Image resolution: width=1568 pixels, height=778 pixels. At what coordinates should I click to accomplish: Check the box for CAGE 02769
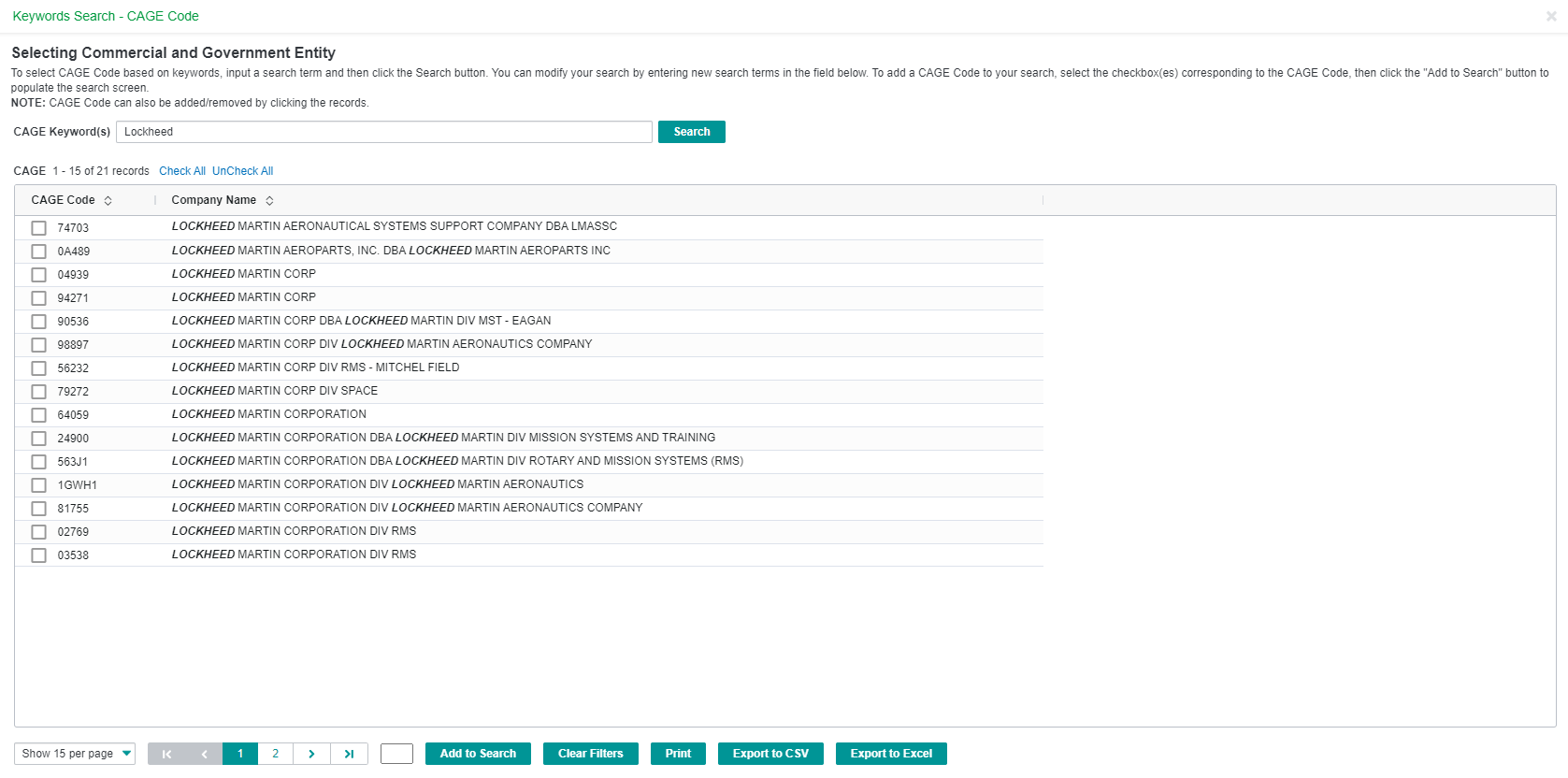(x=38, y=532)
